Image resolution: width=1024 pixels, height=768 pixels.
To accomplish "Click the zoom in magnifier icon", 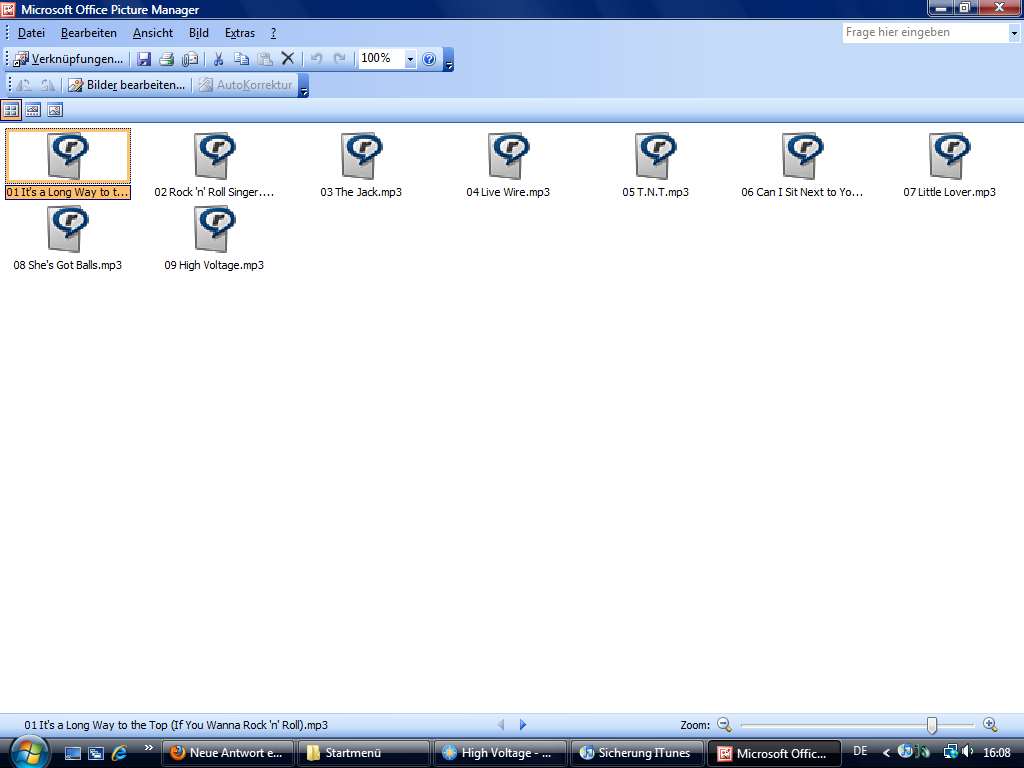I will [x=990, y=724].
